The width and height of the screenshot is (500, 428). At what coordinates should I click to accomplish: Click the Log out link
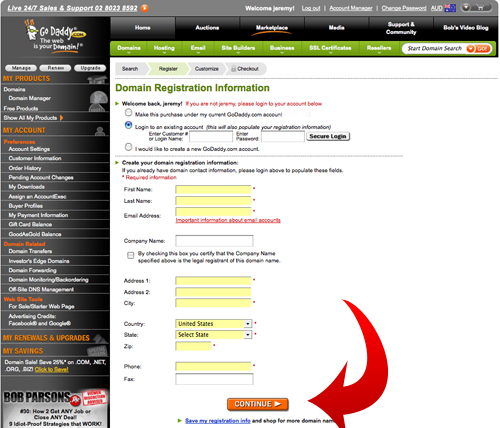tap(311, 8)
